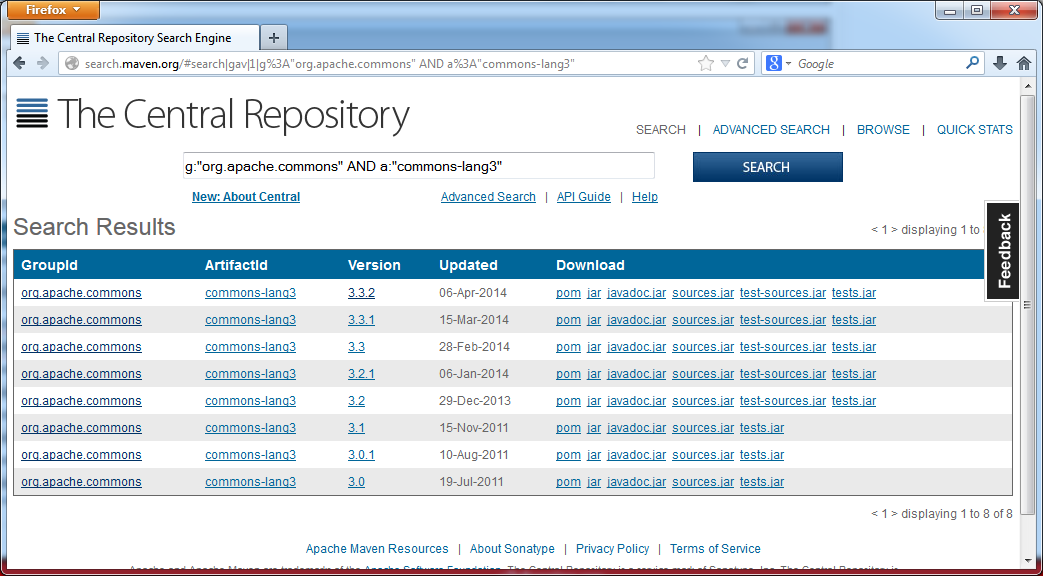Open the Firefox menu button
This screenshot has height=576, width=1043.
tap(53, 10)
